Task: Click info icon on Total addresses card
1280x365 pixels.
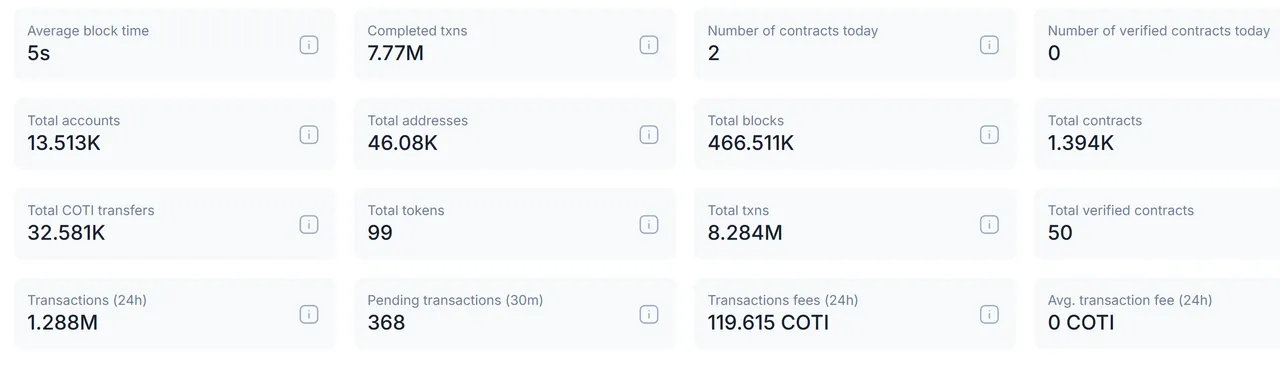Action: (x=649, y=135)
